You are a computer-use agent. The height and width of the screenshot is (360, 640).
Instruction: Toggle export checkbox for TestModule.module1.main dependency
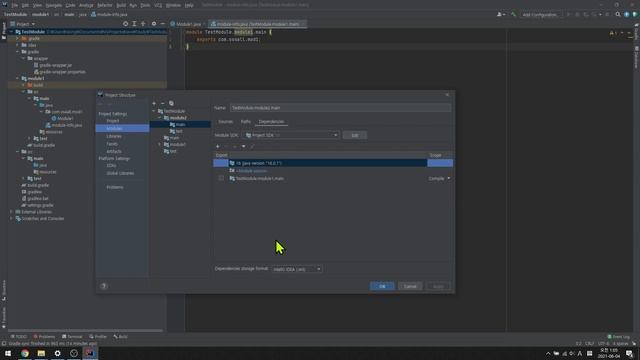tap(221, 178)
